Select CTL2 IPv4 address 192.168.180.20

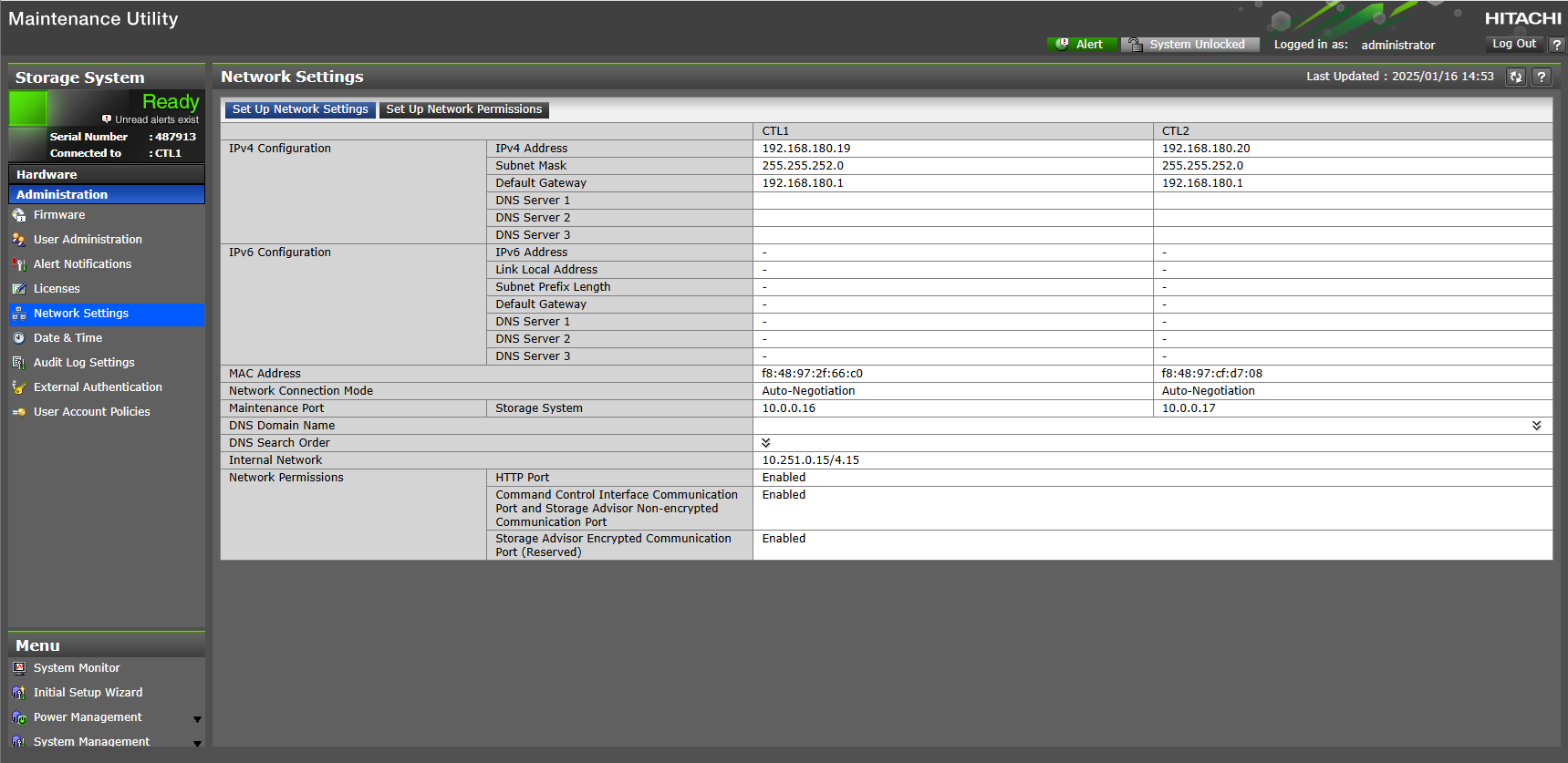pyautogui.click(x=1206, y=149)
